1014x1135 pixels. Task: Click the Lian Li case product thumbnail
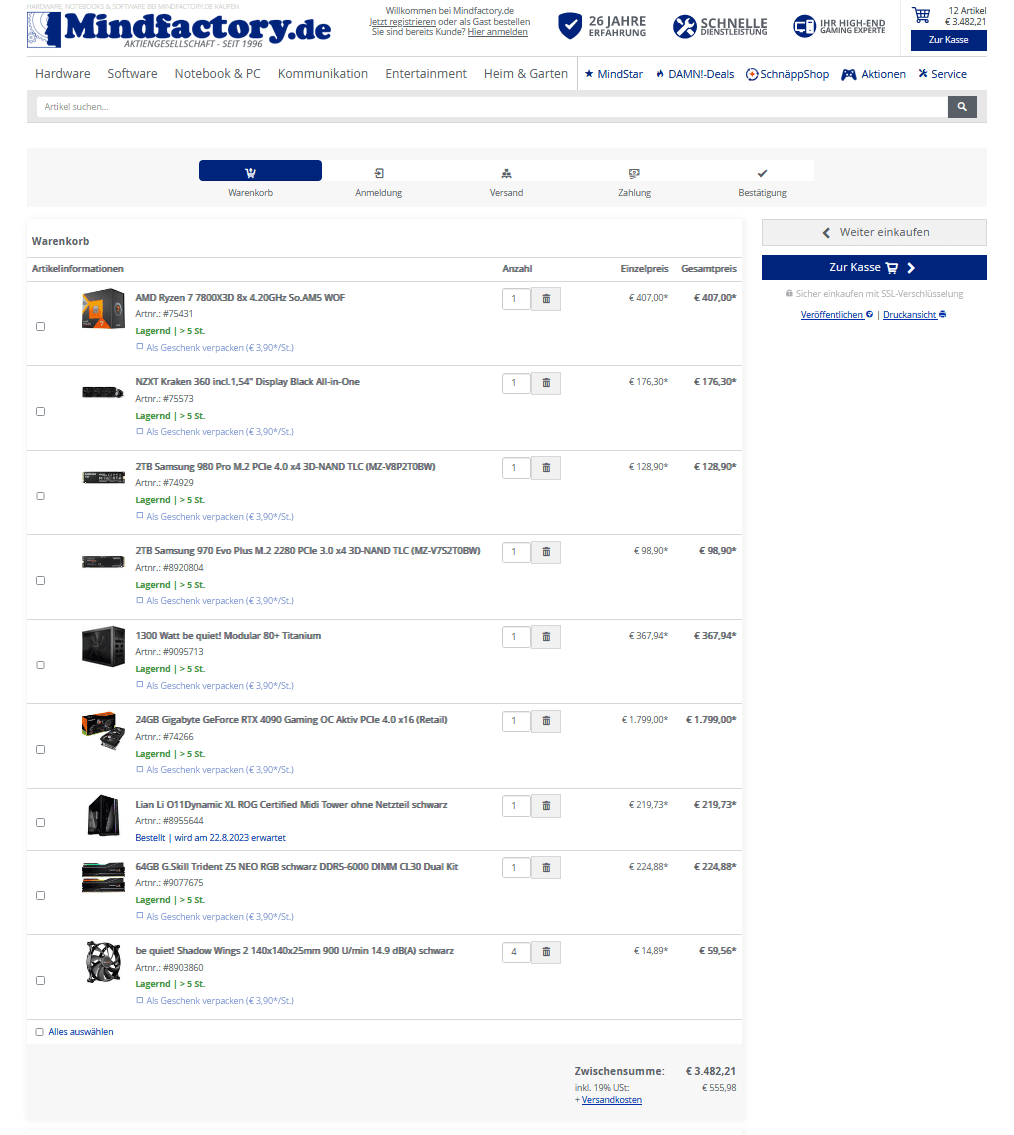pos(103,815)
